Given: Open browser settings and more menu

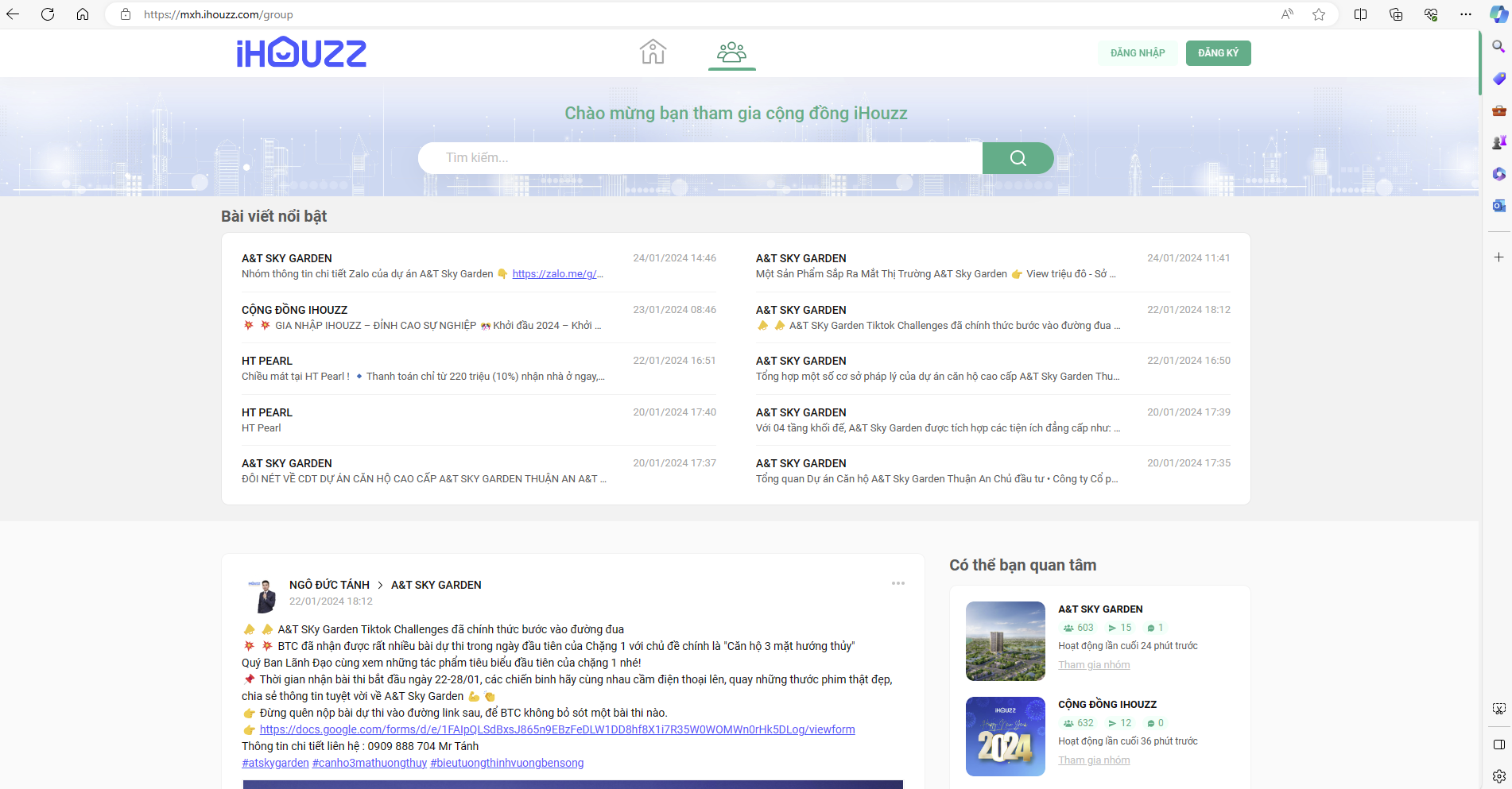Looking at the screenshot, I should click(x=1466, y=14).
